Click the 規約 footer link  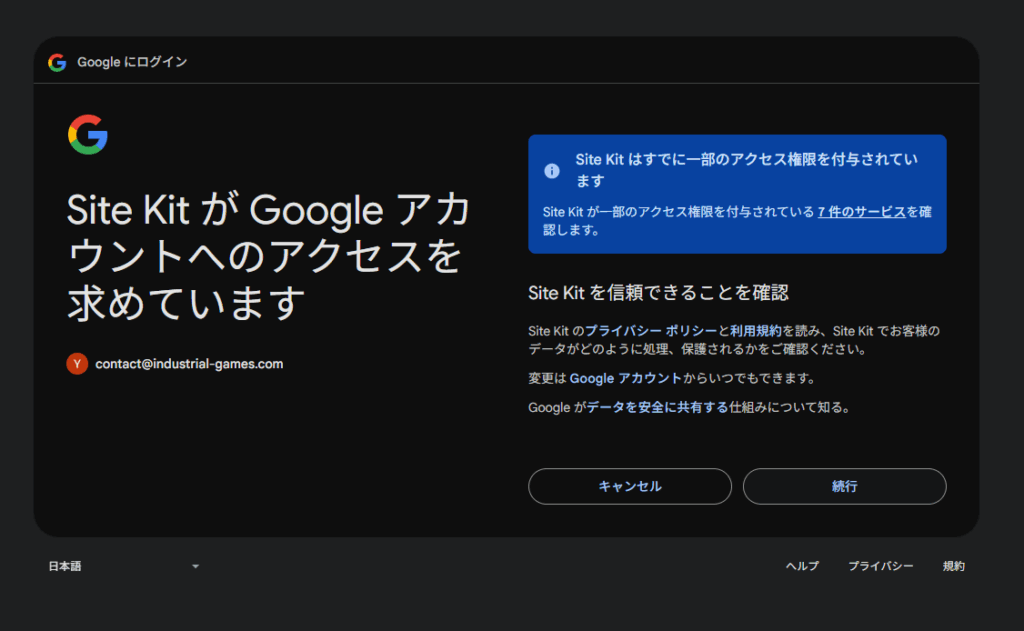(953, 566)
